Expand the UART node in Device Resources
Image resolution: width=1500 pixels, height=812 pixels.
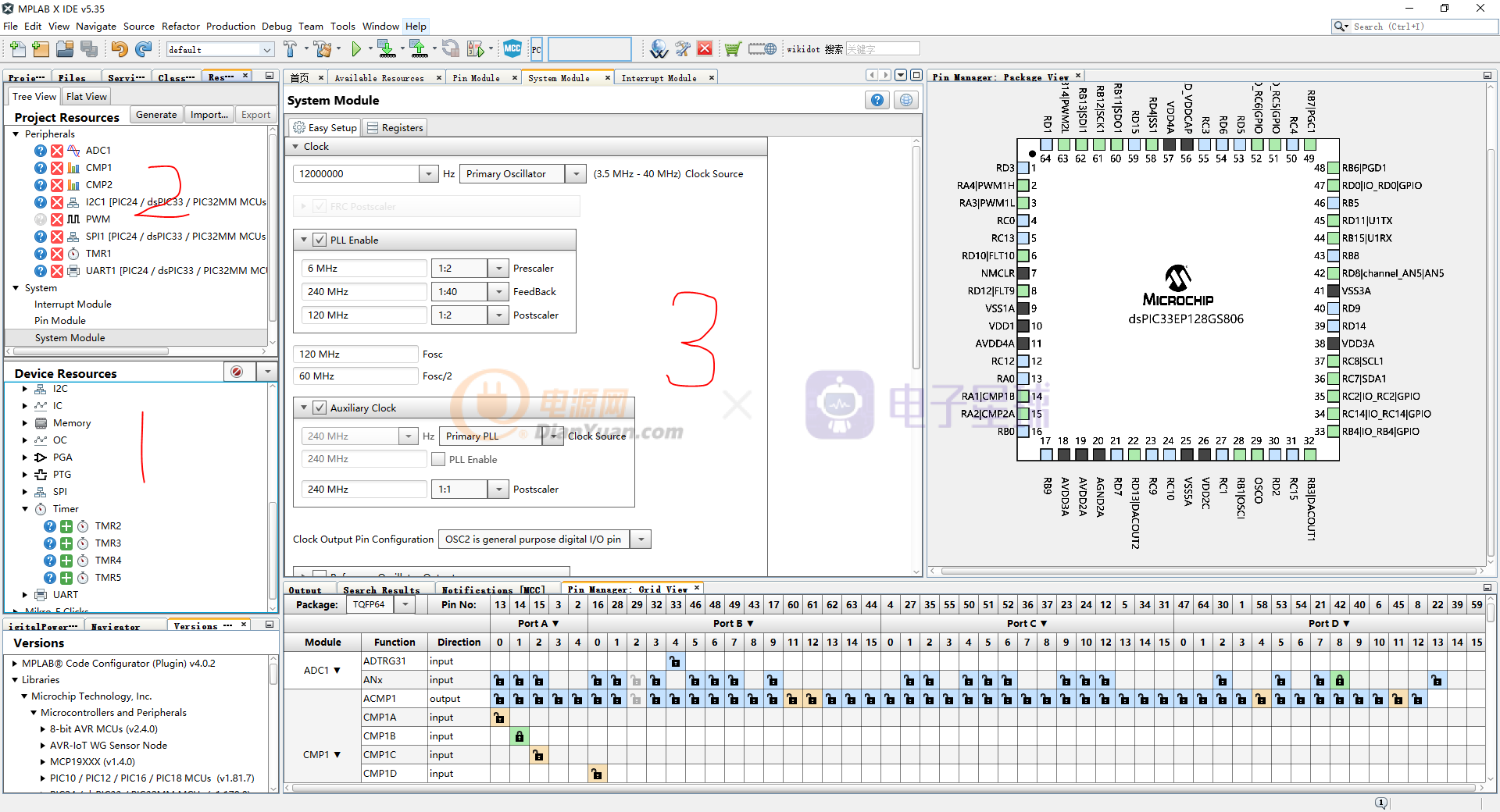(x=25, y=595)
